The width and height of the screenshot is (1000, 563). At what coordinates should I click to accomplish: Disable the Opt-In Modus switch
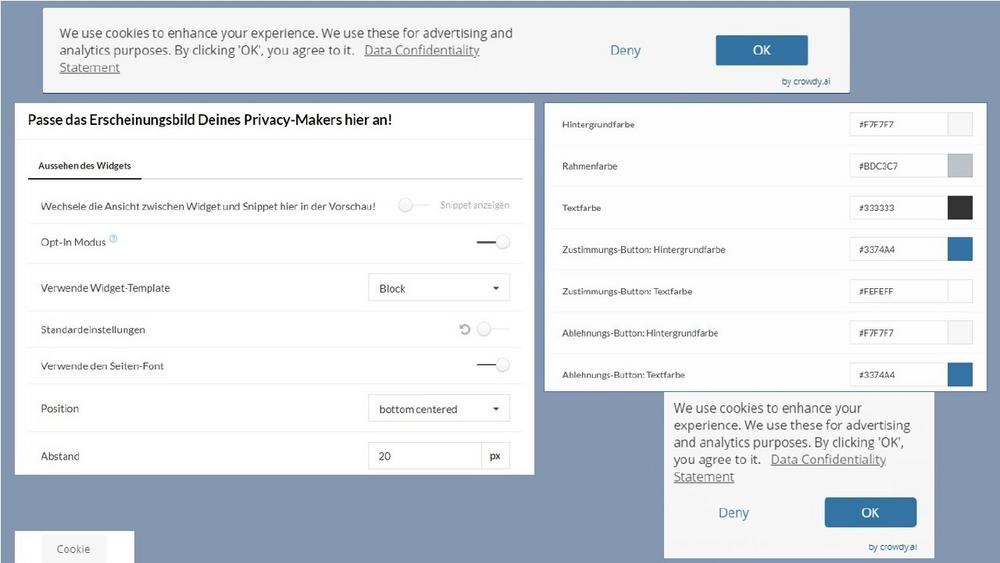coord(494,242)
